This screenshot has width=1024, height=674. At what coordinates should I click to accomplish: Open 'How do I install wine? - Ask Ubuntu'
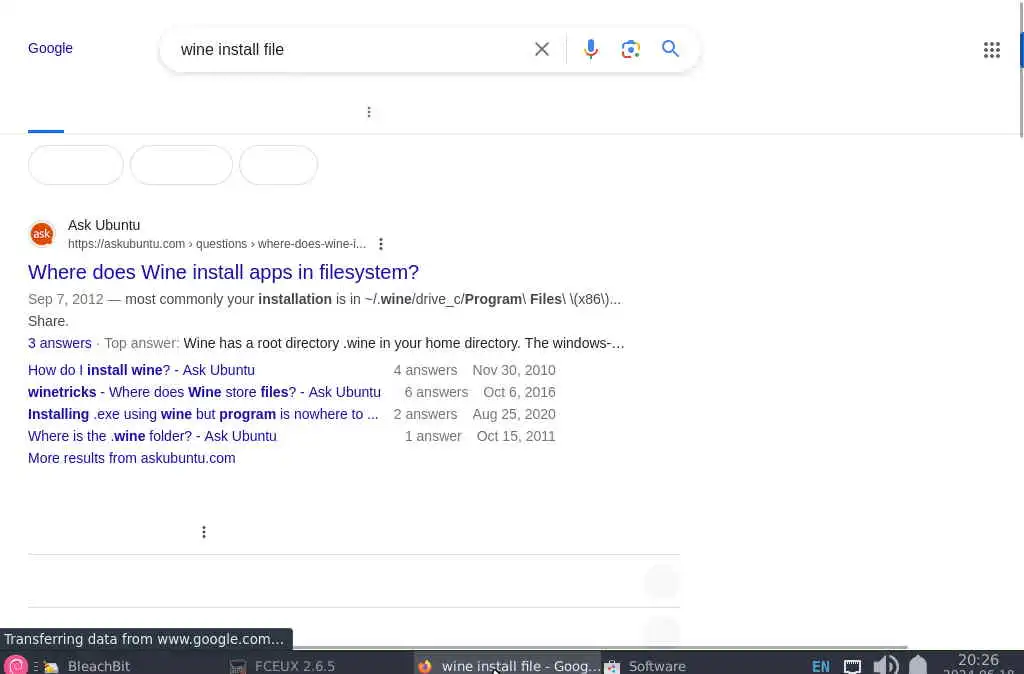[141, 370]
